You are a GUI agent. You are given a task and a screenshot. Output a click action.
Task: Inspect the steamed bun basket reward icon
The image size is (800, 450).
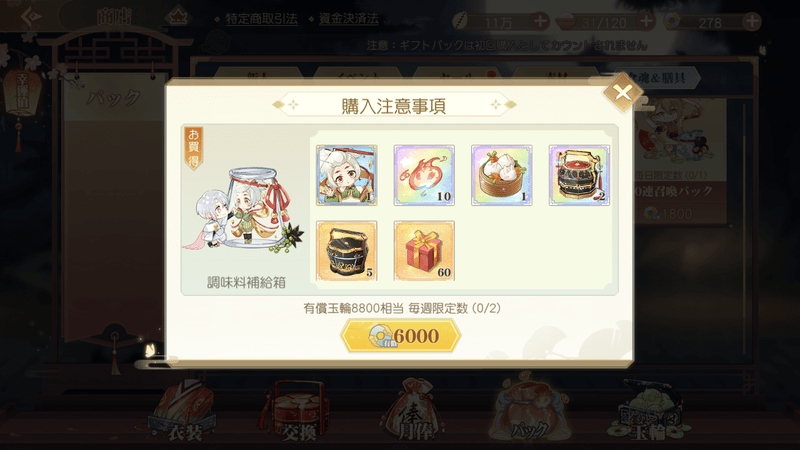tap(502, 175)
